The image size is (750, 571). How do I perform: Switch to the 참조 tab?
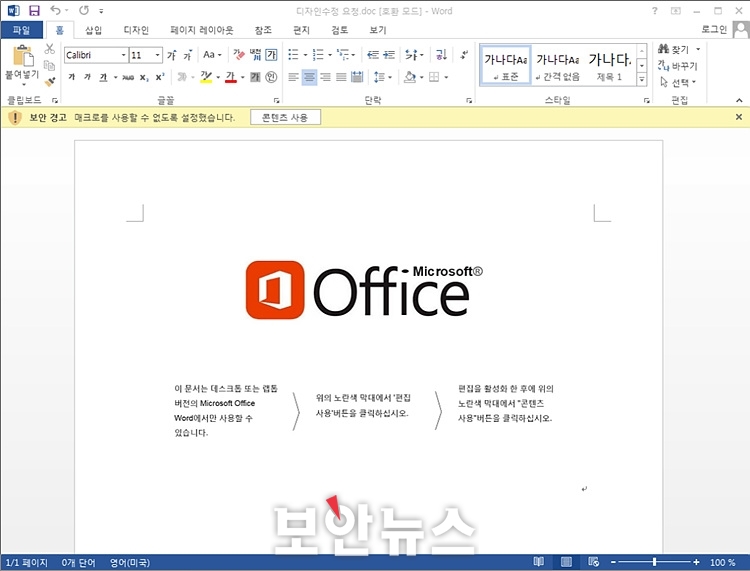pos(263,30)
